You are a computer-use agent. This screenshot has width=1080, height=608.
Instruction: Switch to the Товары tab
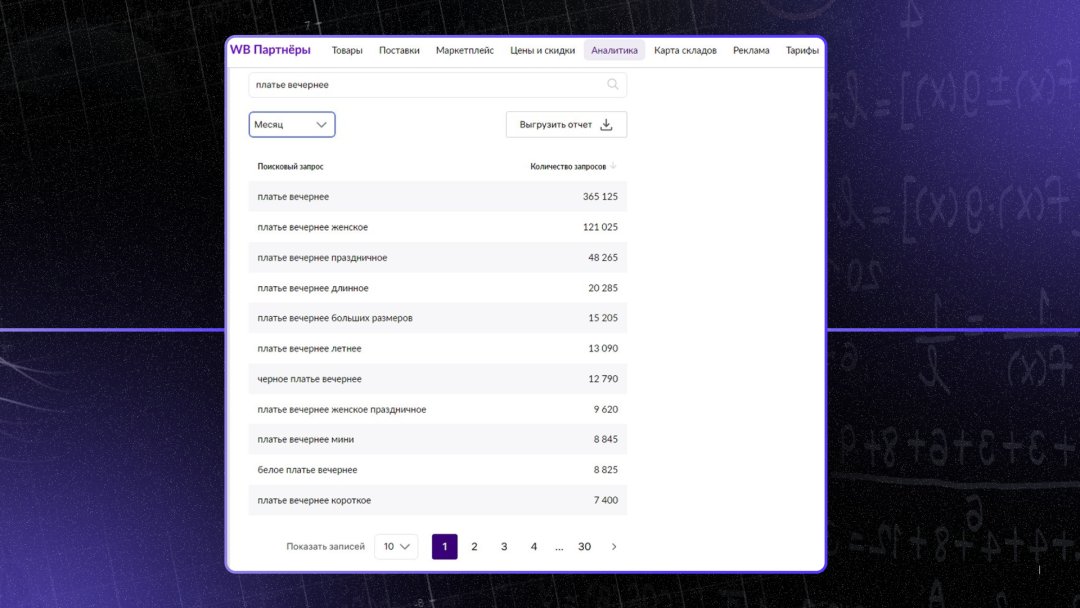tap(347, 51)
